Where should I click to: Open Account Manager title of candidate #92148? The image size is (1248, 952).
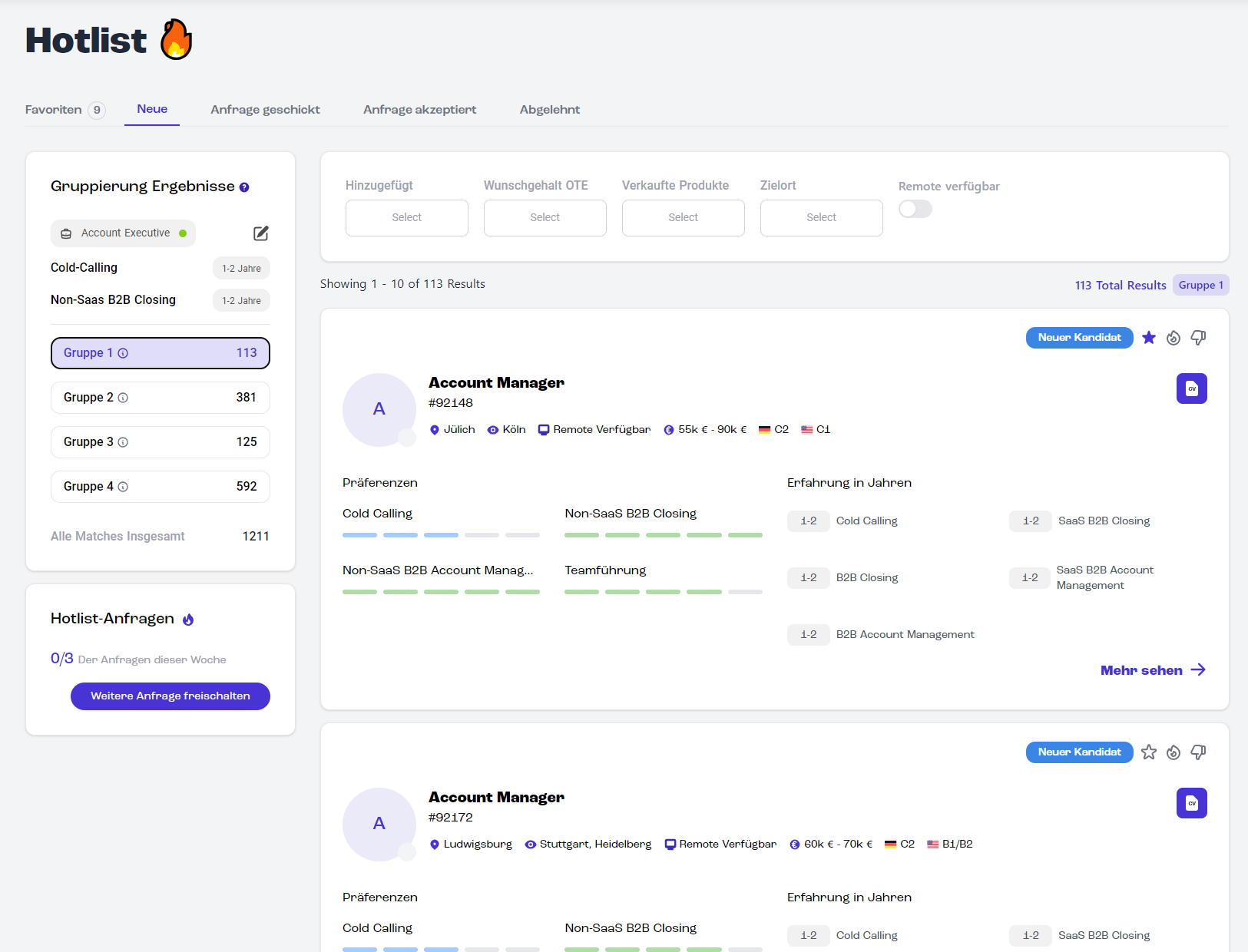[x=496, y=382]
